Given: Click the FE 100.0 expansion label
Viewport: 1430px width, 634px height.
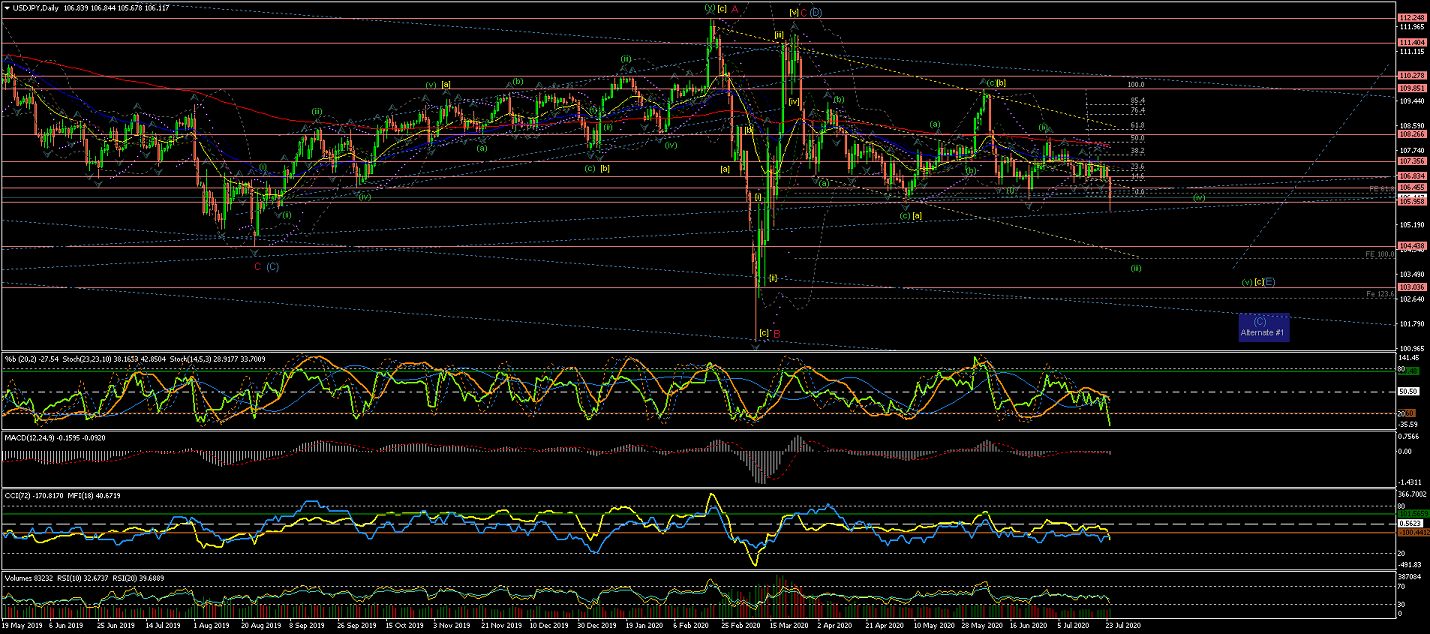Looking at the screenshot, I should click(1380, 255).
